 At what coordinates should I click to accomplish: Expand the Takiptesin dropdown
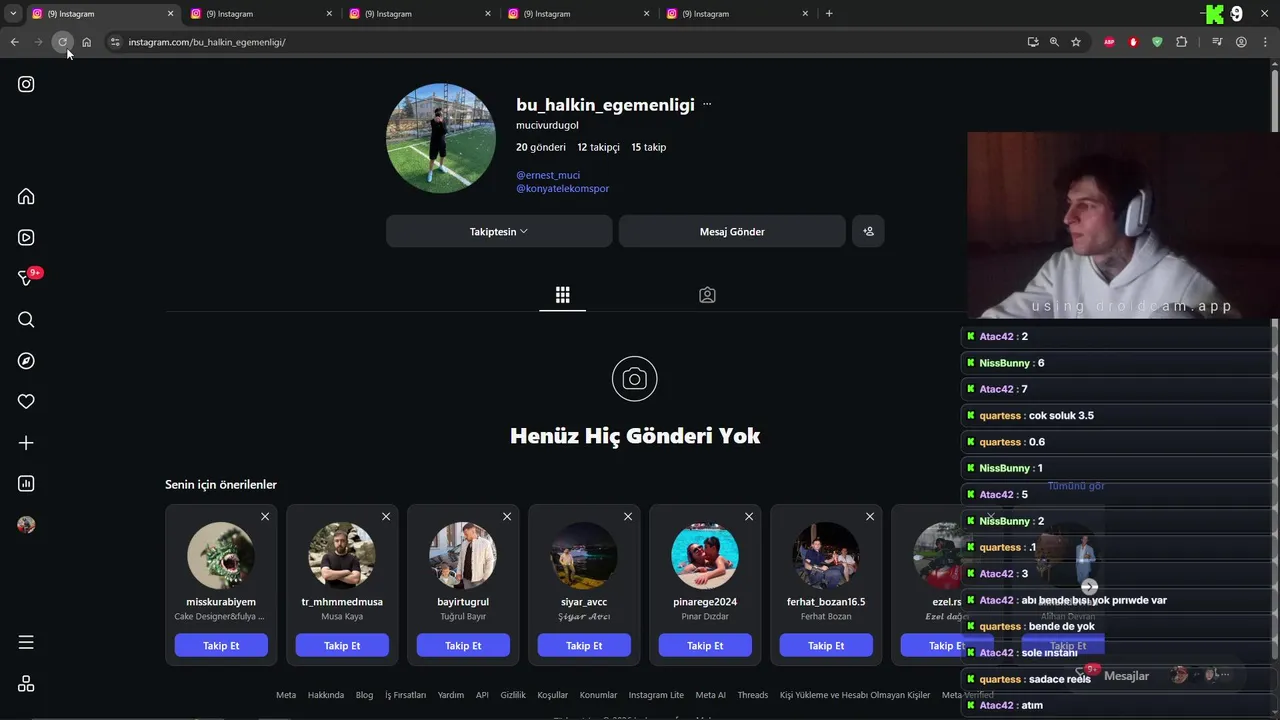(x=499, y=231)
